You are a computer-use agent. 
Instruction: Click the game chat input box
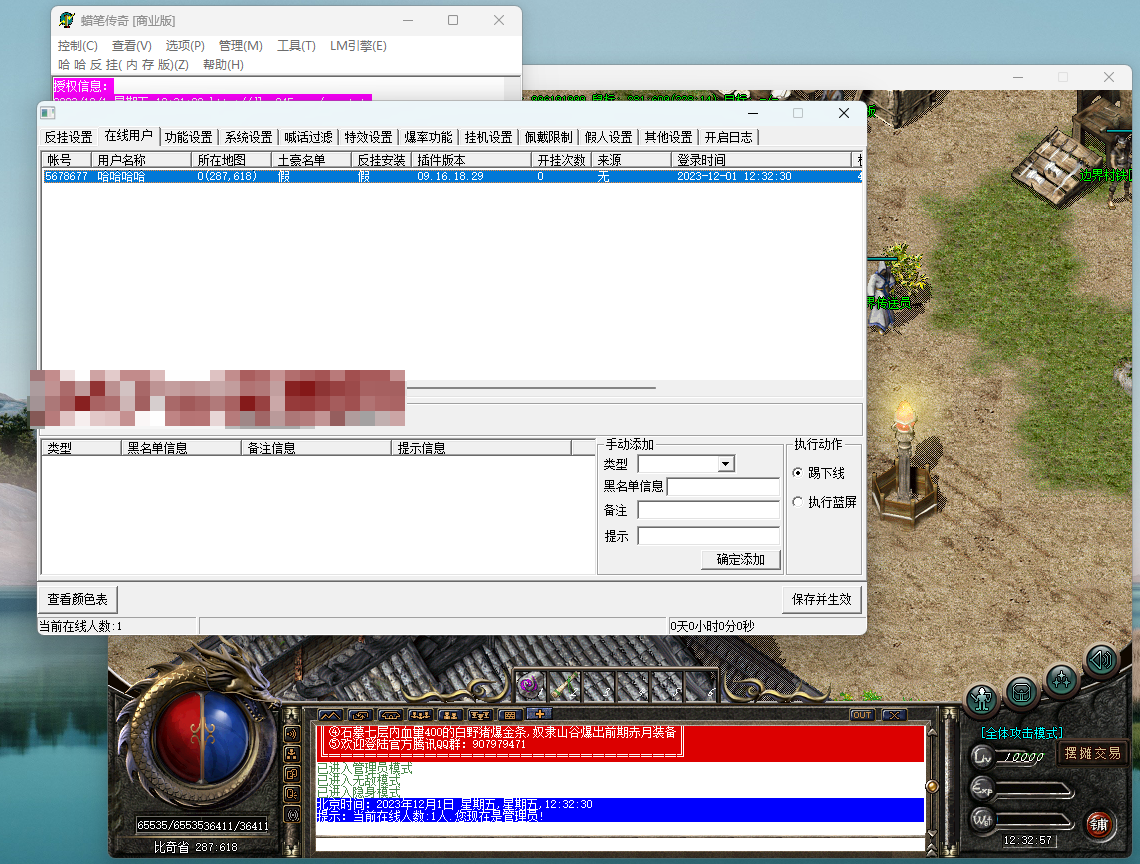[619, 844]
